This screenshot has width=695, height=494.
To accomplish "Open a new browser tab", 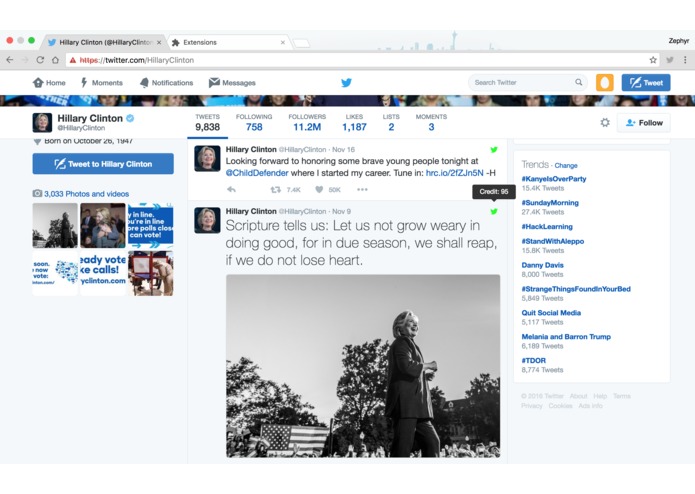I will point(301,43).
